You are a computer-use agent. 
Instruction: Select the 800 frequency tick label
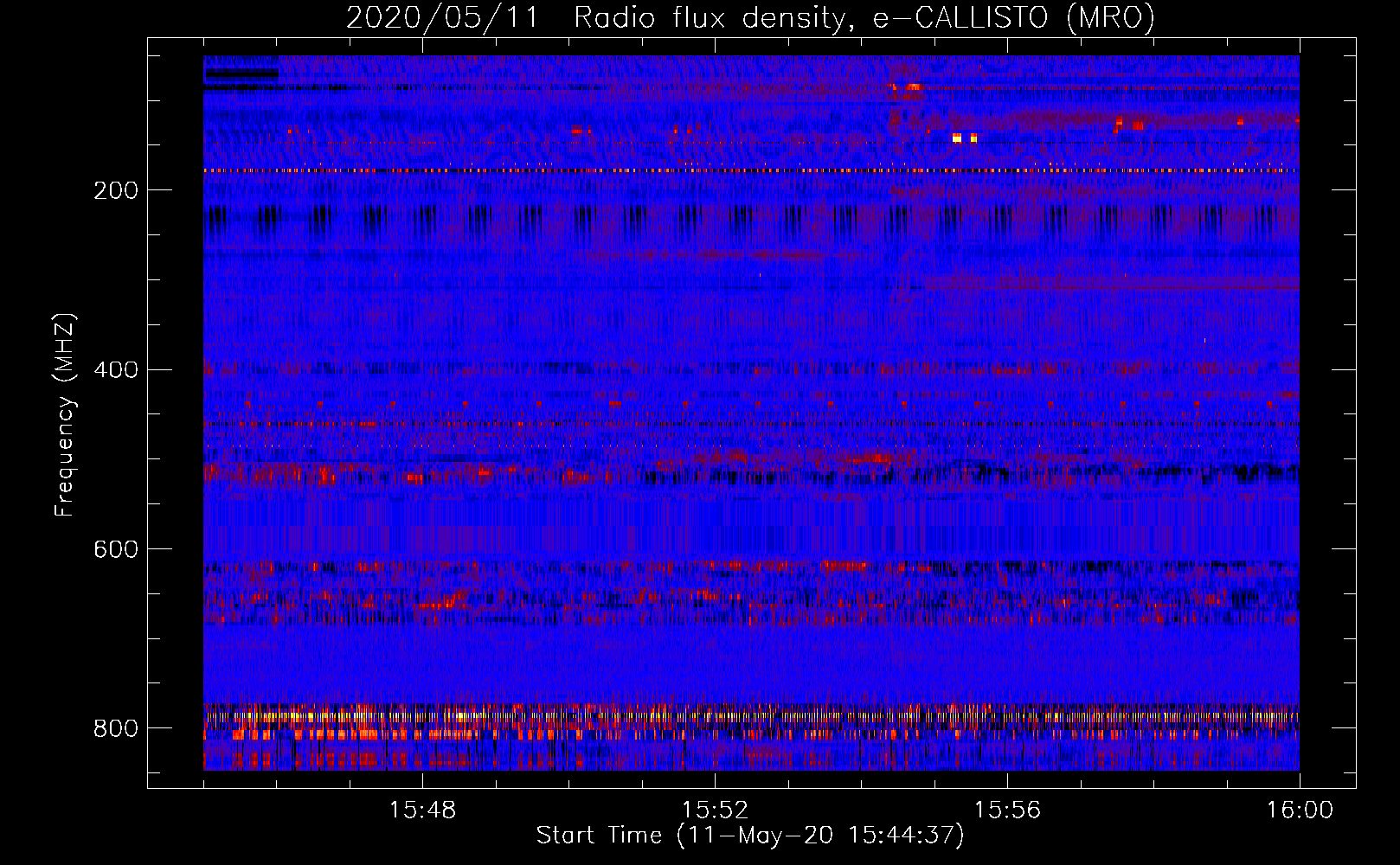pos(116,728)
